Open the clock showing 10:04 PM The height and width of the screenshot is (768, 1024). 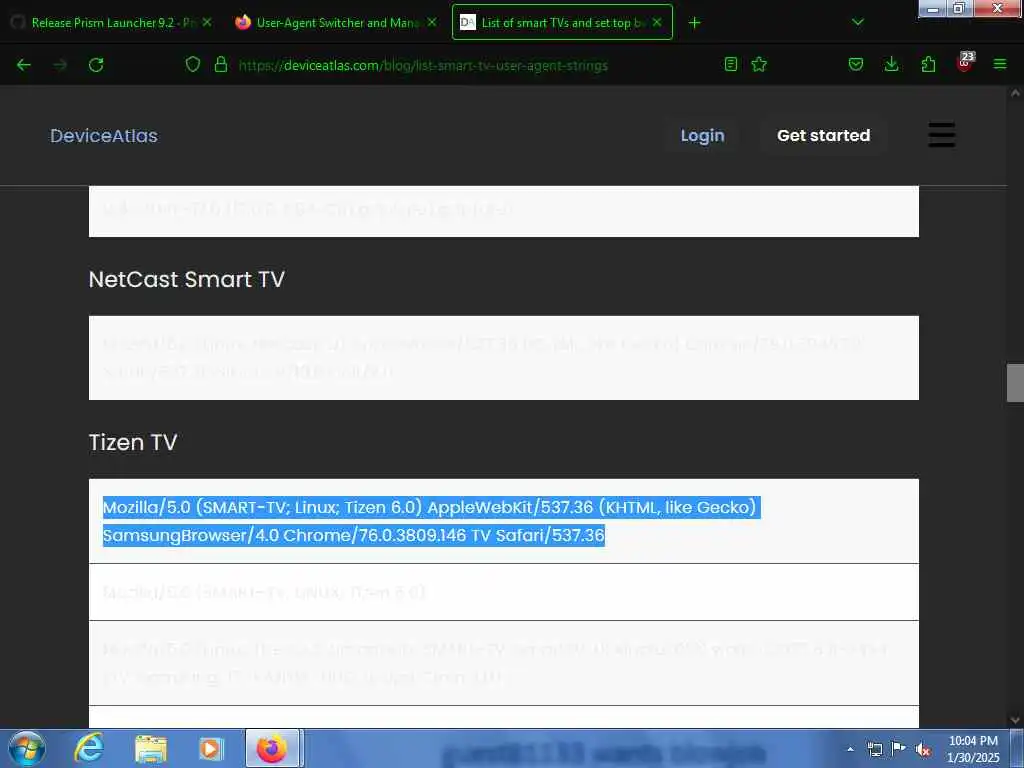coord(973,749)
